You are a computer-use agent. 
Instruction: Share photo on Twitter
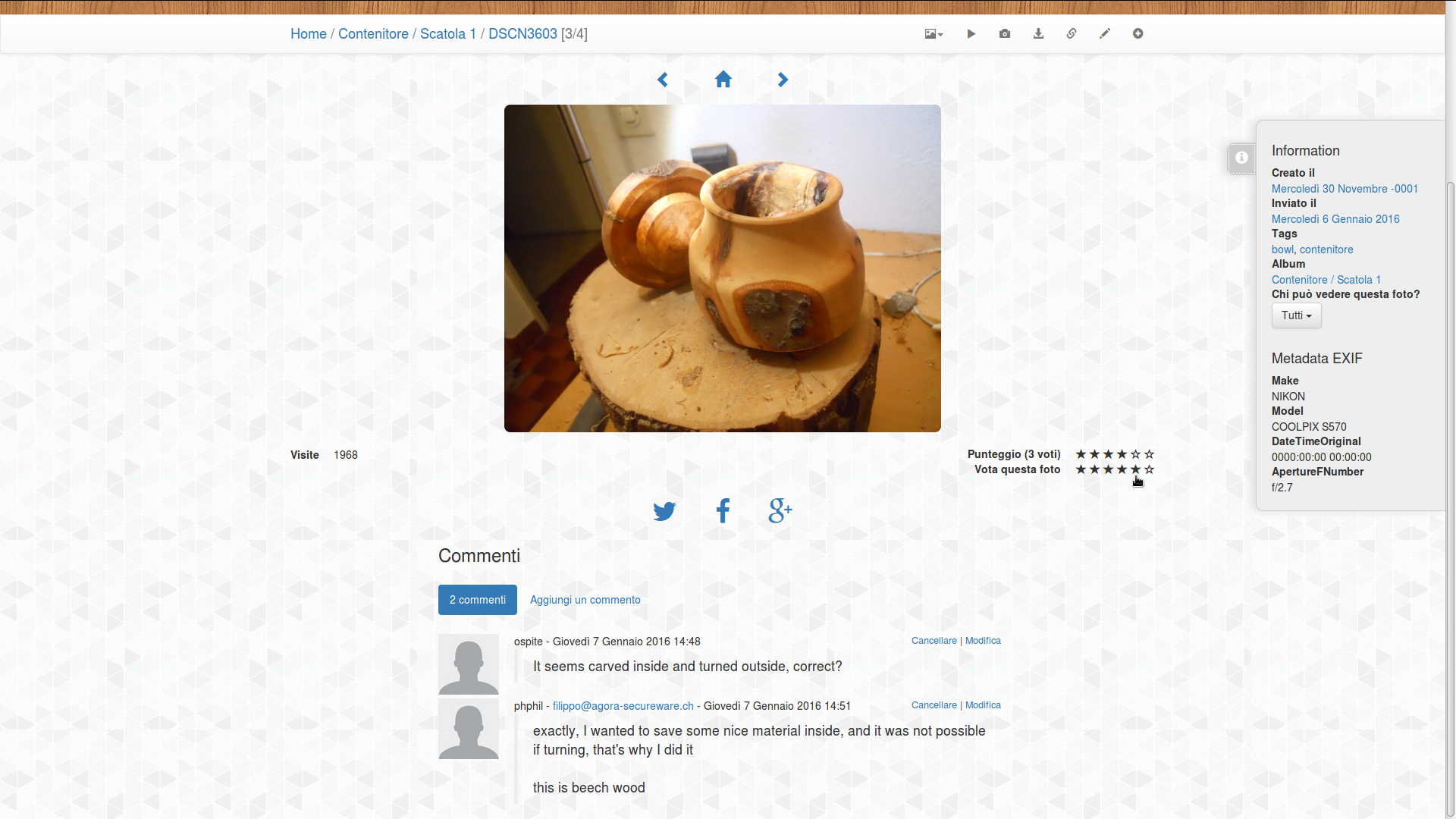click(x=664, y=511)
